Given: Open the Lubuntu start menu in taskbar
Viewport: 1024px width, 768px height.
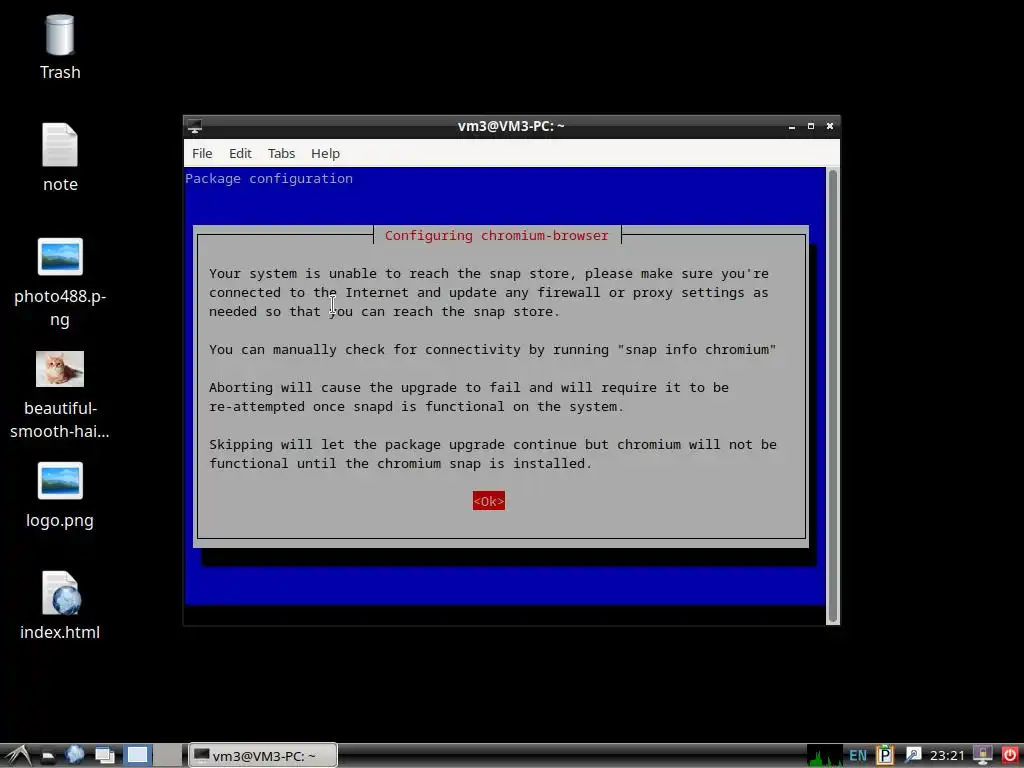Looking at the screenshot, I should click(18, 756).
